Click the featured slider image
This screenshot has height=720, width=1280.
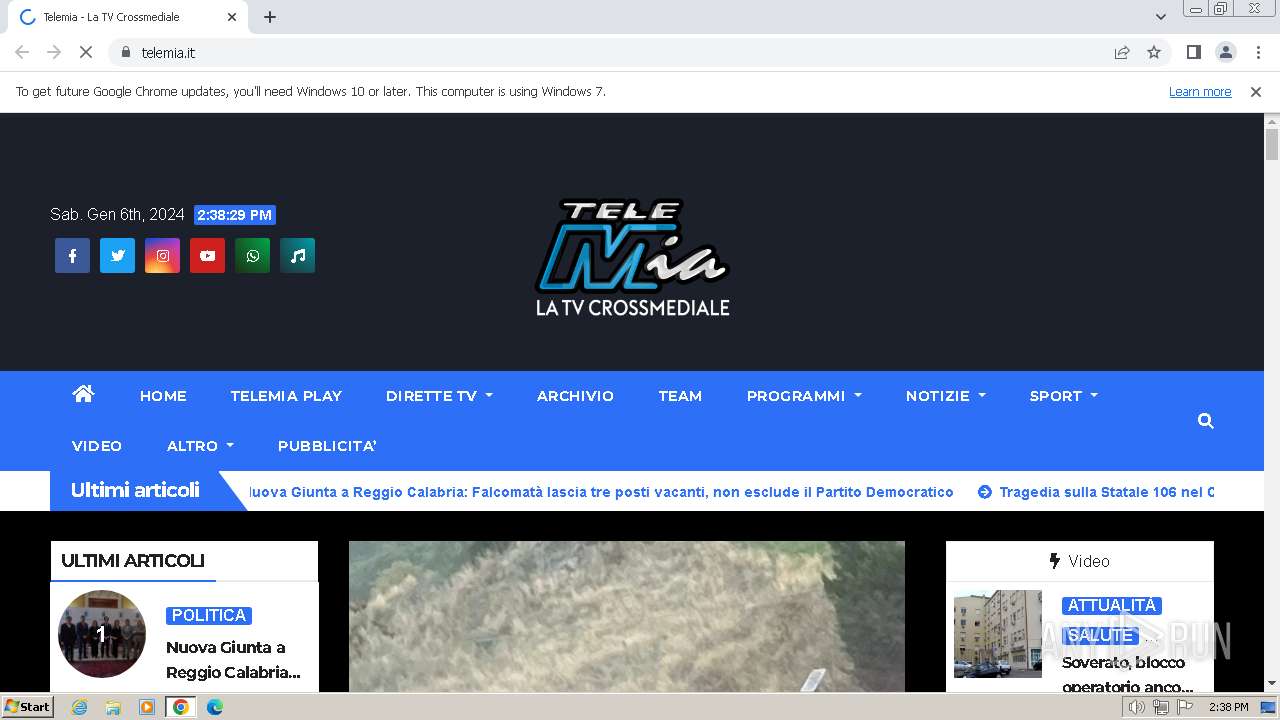(627, 617)
